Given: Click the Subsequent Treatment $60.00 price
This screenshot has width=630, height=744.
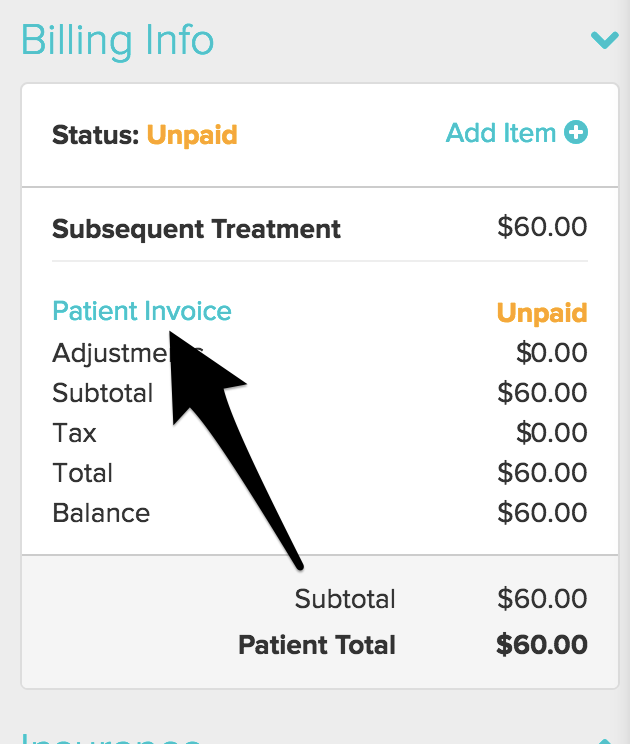Looking at the screenshot, I should [x=542, y=227].
